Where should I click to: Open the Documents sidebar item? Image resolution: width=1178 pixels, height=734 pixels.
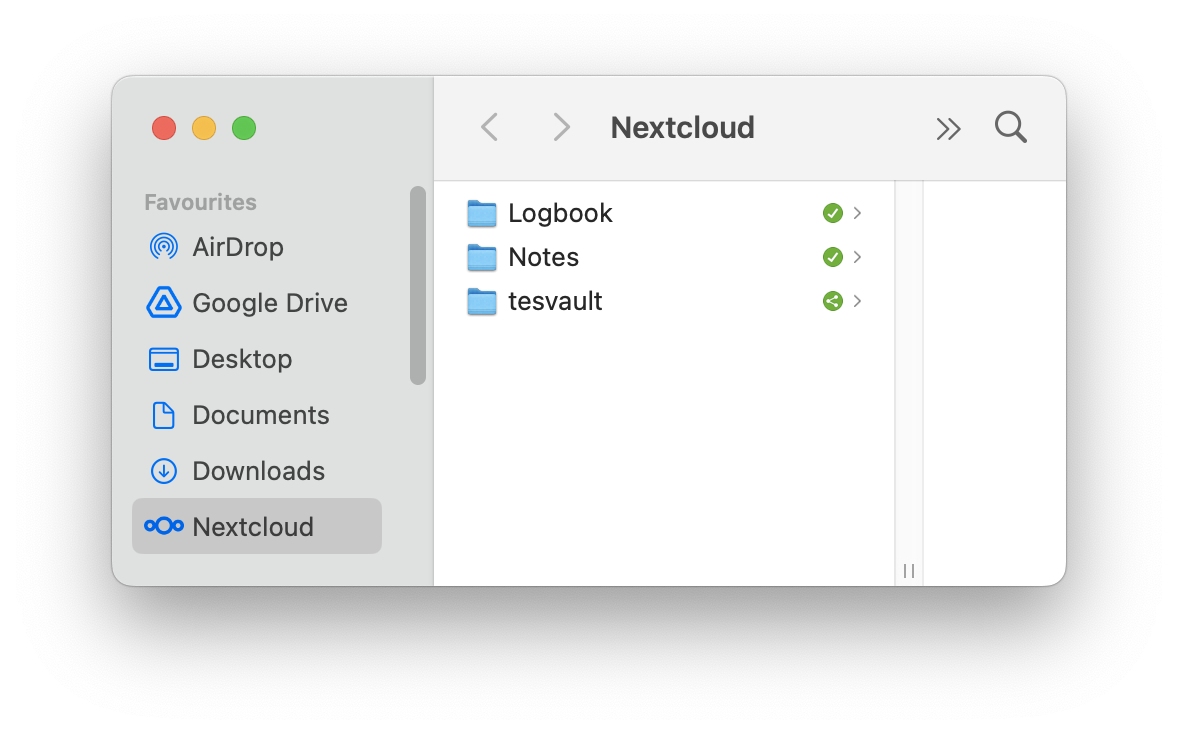[257, 415]
